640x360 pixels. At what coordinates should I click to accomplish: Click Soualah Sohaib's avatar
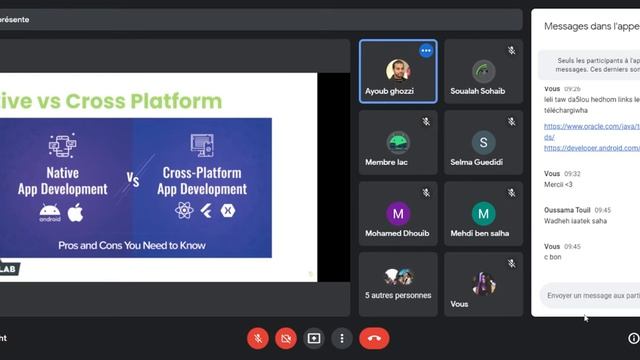(x=483, y=71)
